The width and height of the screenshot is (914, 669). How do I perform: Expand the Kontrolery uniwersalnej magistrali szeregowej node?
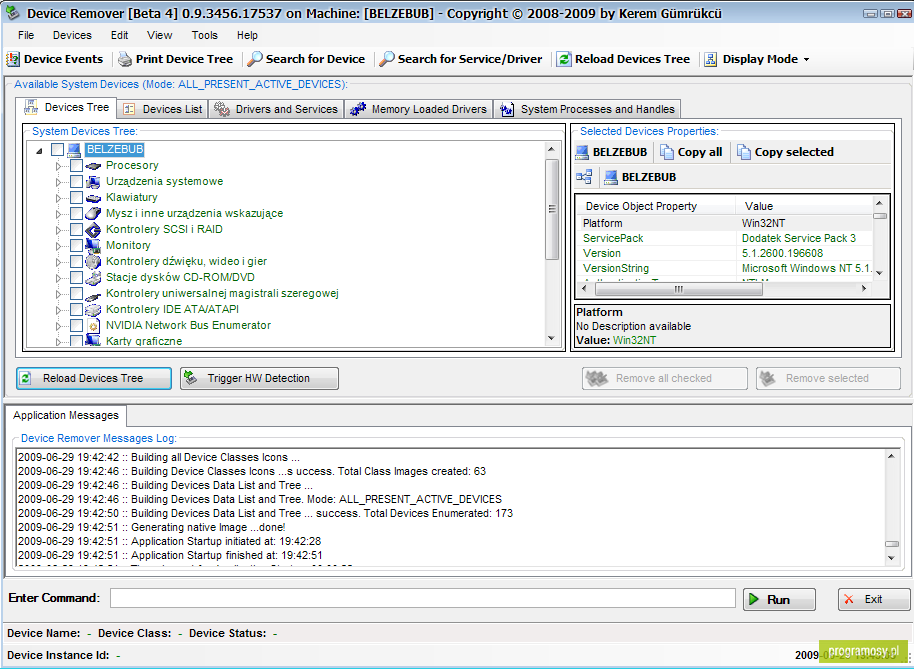click(58, 294)
